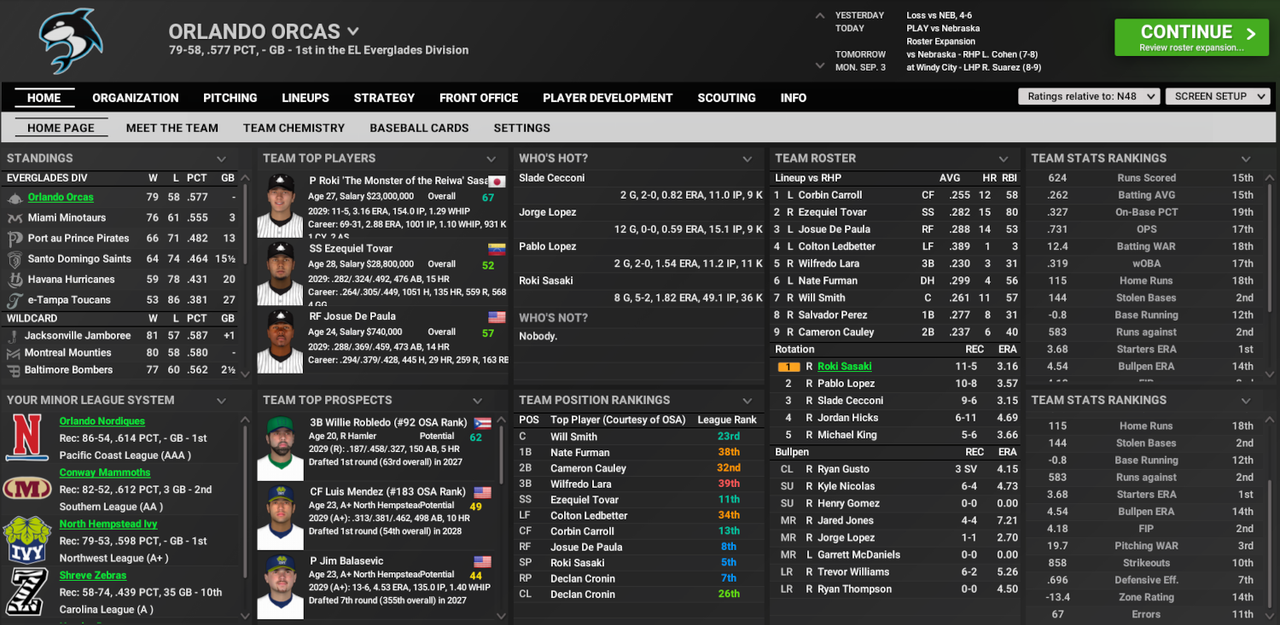Open the Front Office menu
This screenshot has height=625, width=1280.
click(479, 98)
